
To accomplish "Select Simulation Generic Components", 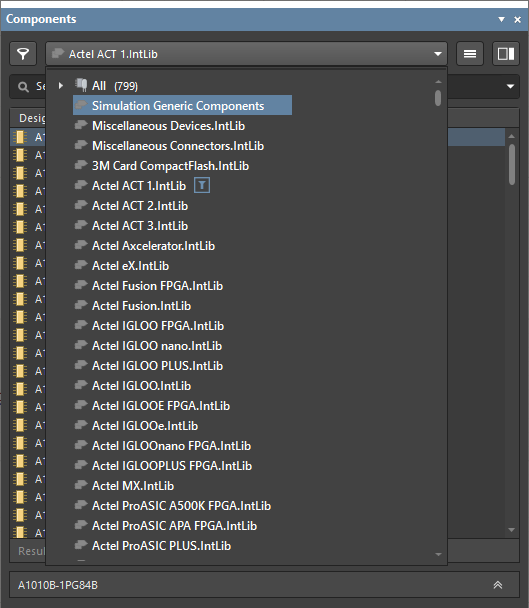I will 182,105.
